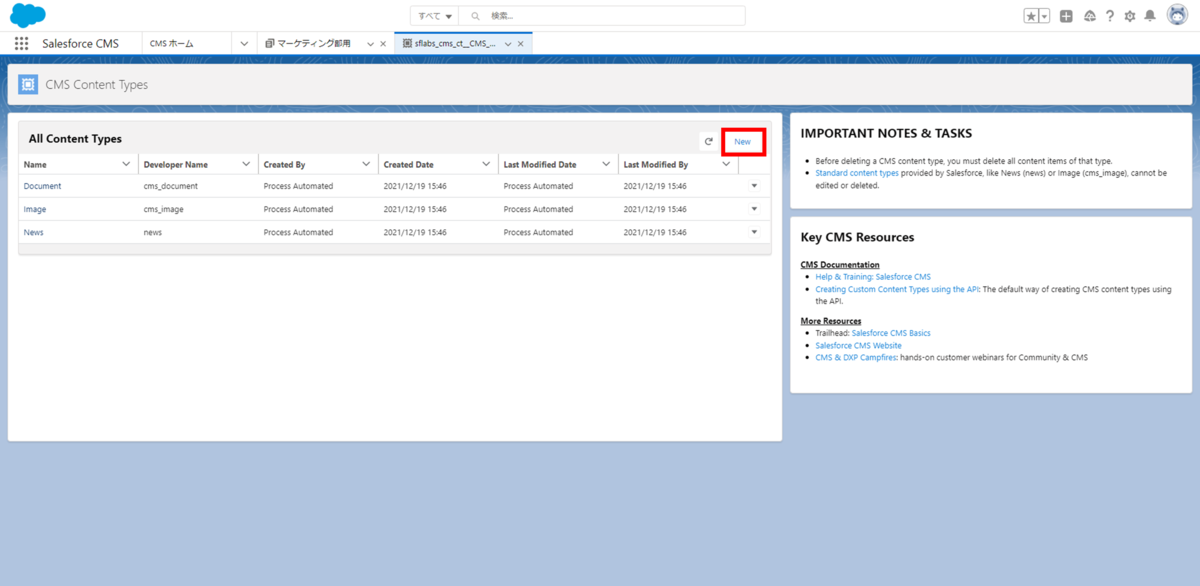The height and width of the screenshot is (586, 1200).
Task: Open the Standard content types link
Action: coord(857,173)
